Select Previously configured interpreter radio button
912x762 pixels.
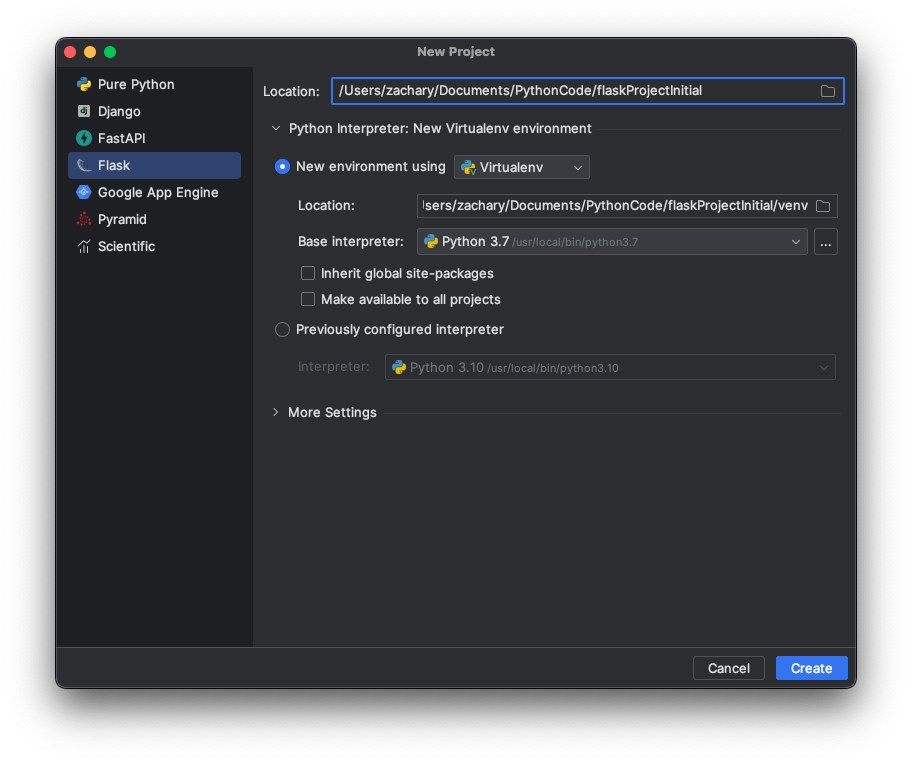pos(282,330)
